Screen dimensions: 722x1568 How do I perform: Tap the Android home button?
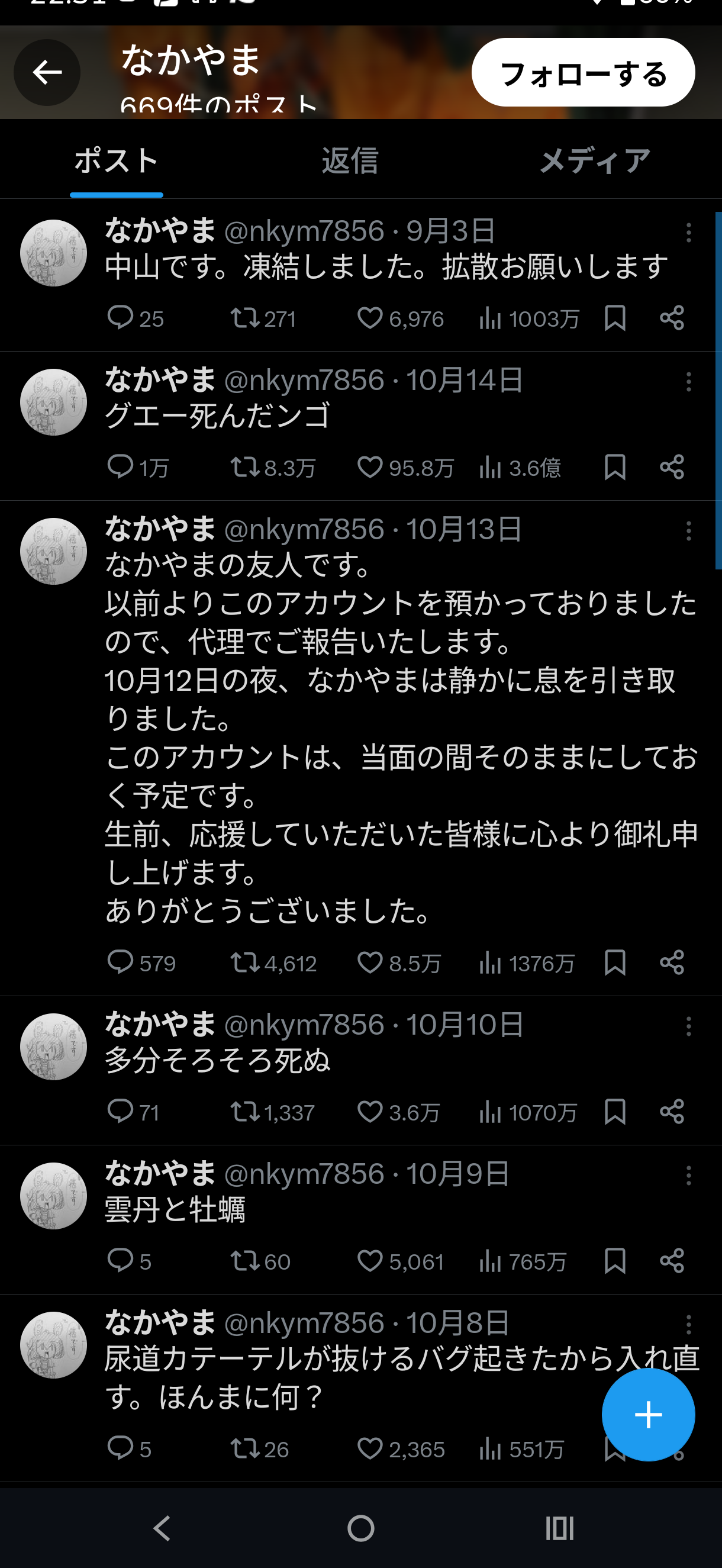pyautogui.click(x=360, y=1528)
